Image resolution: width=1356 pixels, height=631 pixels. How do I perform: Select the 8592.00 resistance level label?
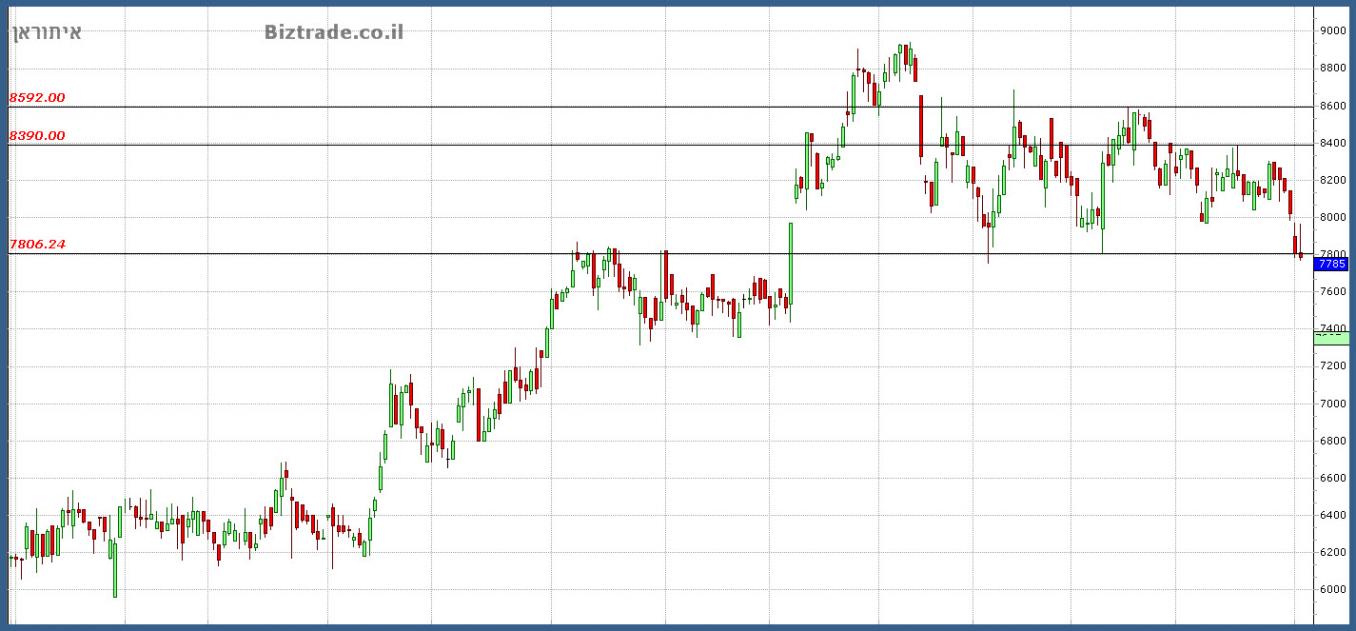(x=37, y=98)
